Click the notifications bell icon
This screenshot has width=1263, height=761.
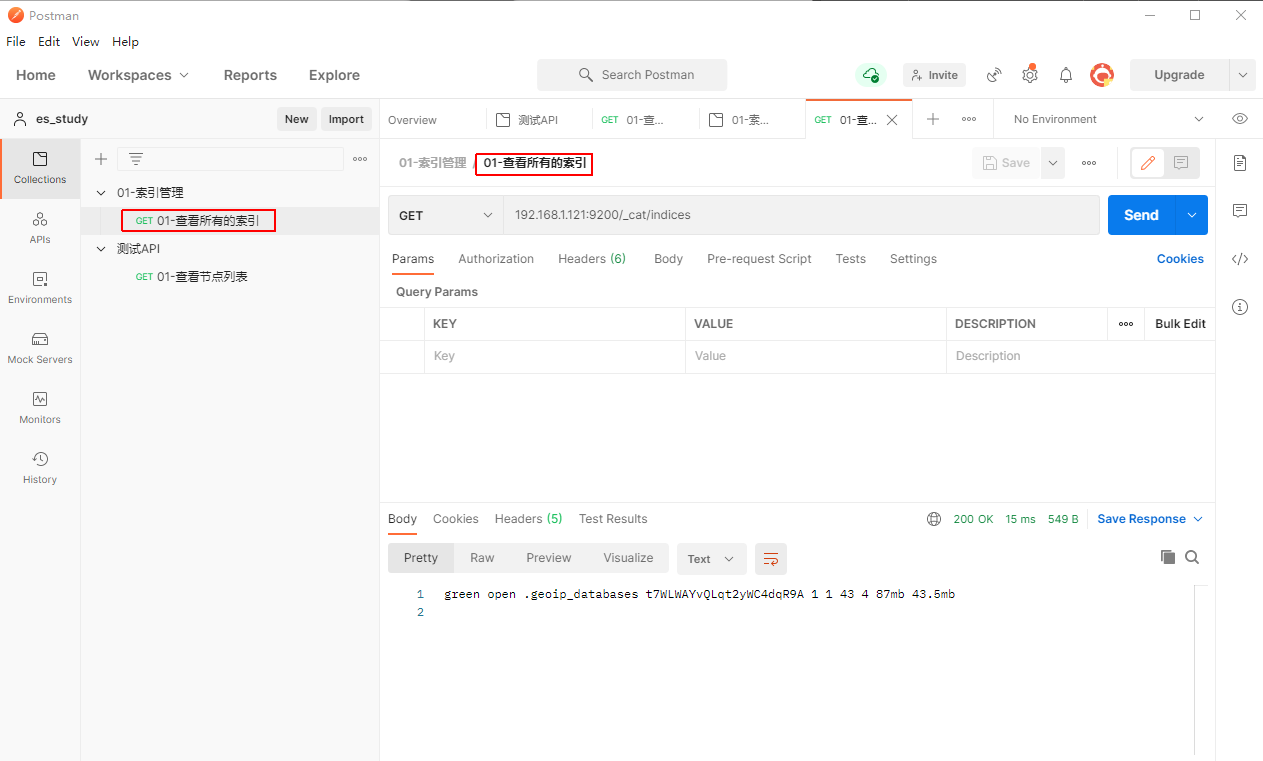coord(1066,75)
